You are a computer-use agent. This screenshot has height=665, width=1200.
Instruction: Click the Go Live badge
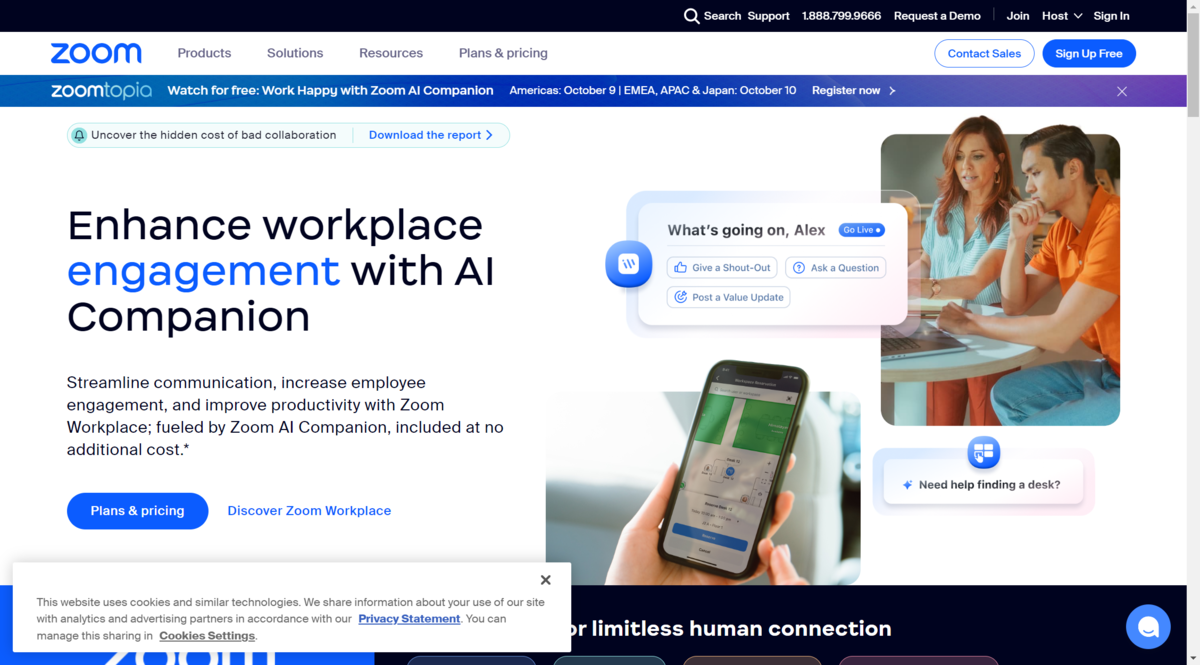tap(861, 230)
